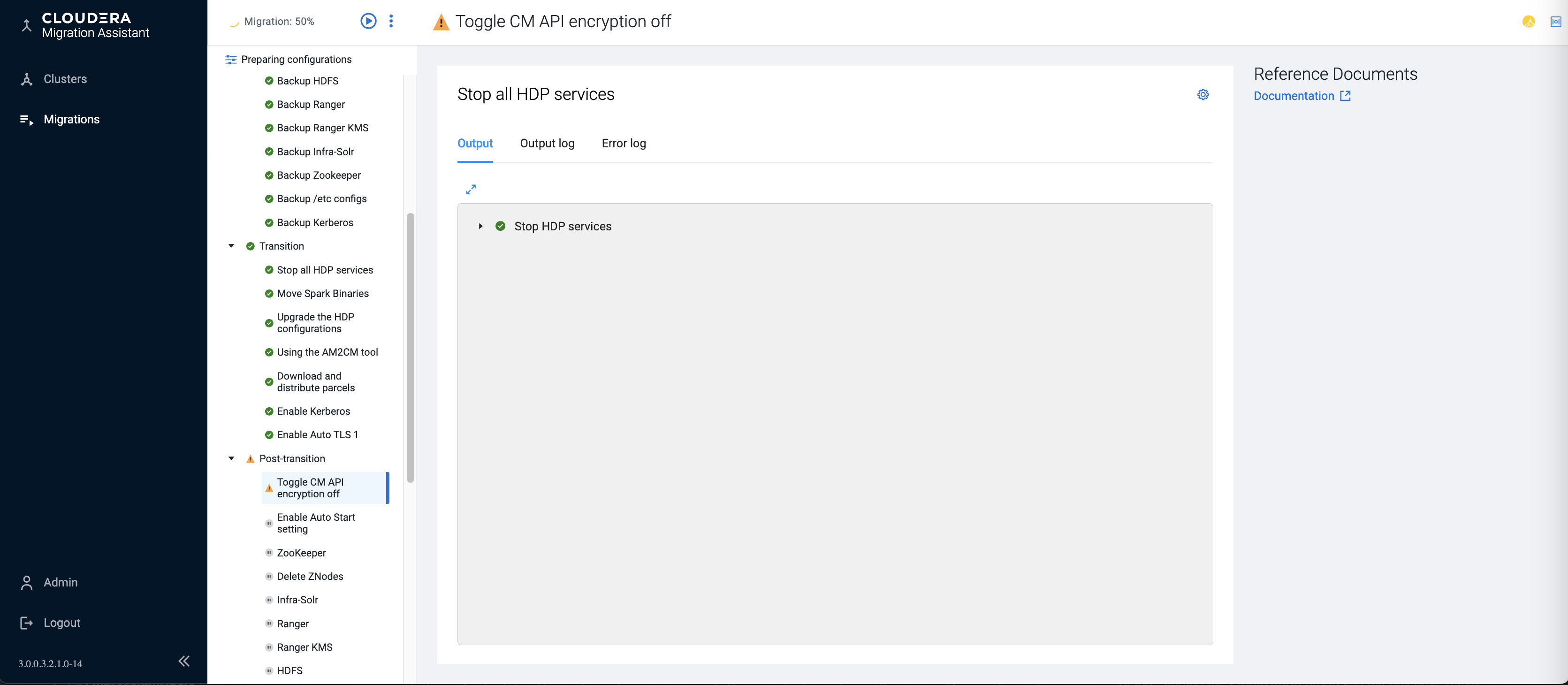Select the Enable Auto Start setting step
Viewport: 1568px width, 685px height.
[315, 523]
